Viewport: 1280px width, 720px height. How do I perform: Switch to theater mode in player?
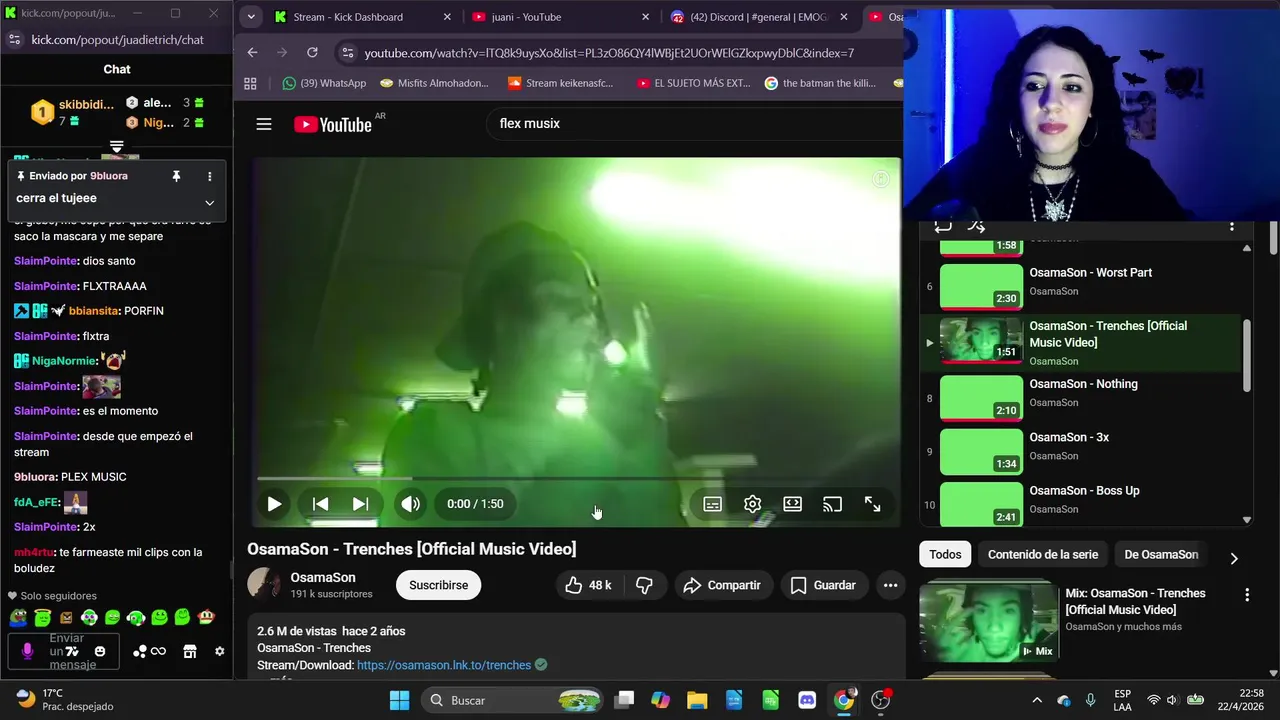[793, 504]
